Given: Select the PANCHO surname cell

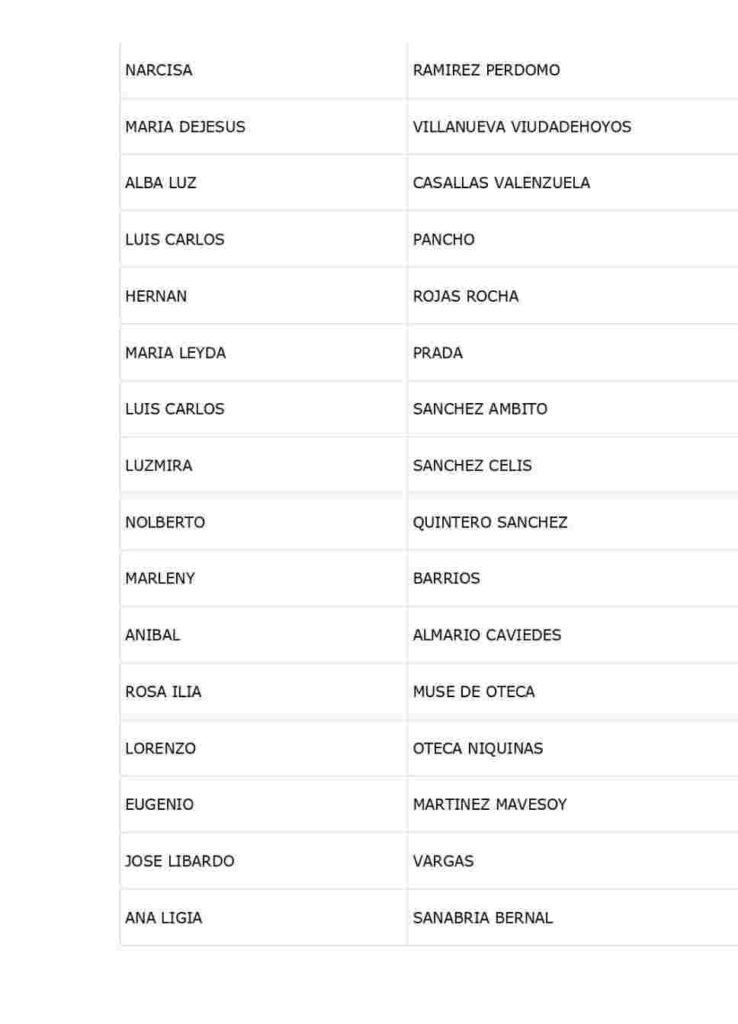Looking at the screenshot, I should pyautogui.click(x=573, y=240).
